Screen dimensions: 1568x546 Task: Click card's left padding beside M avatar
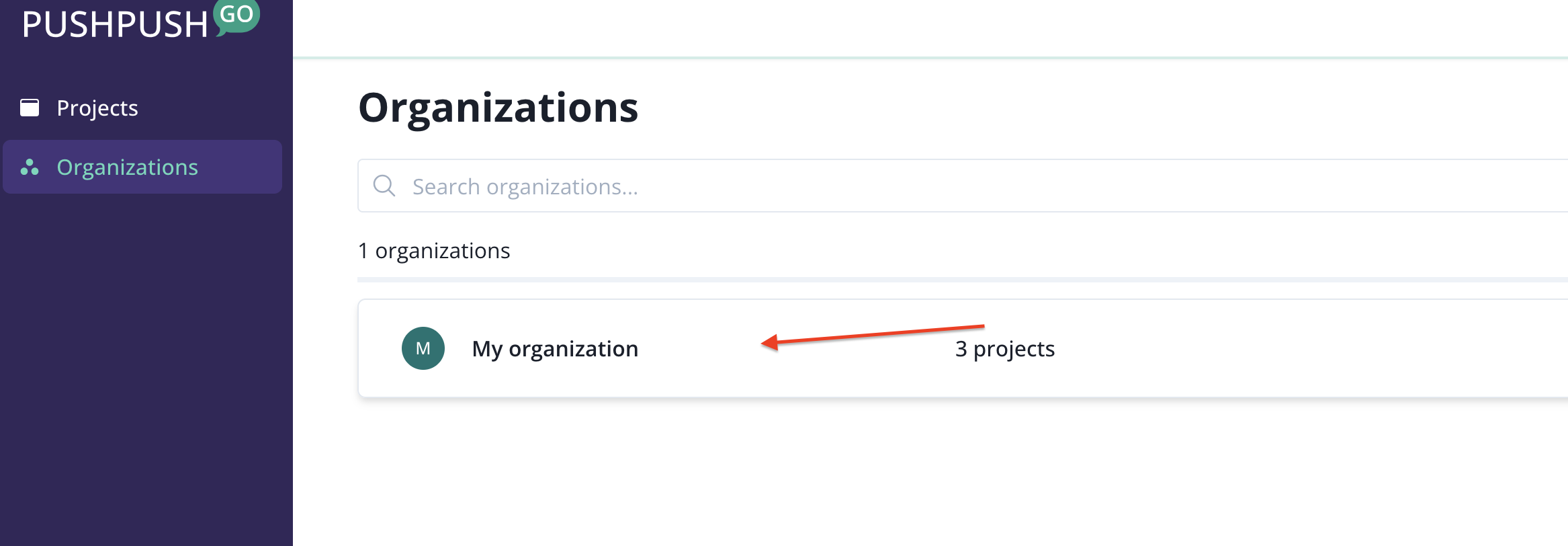(x=379, y=349)
